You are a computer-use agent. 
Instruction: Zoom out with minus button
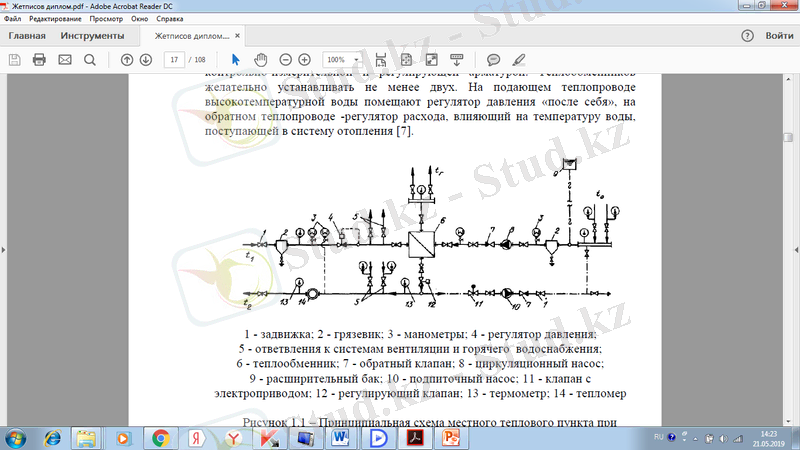286,60
